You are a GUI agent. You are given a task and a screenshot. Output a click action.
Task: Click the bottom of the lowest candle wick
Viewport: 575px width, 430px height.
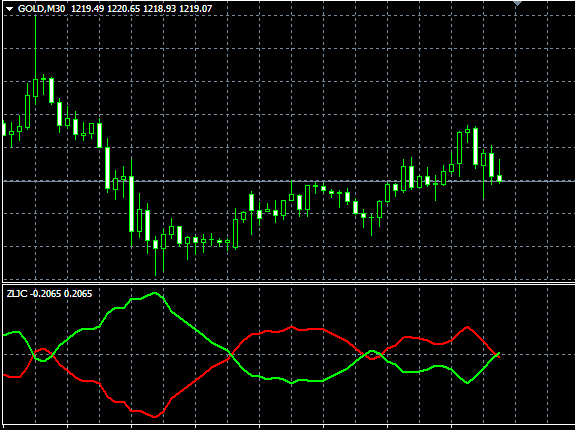tap(155, 275)
